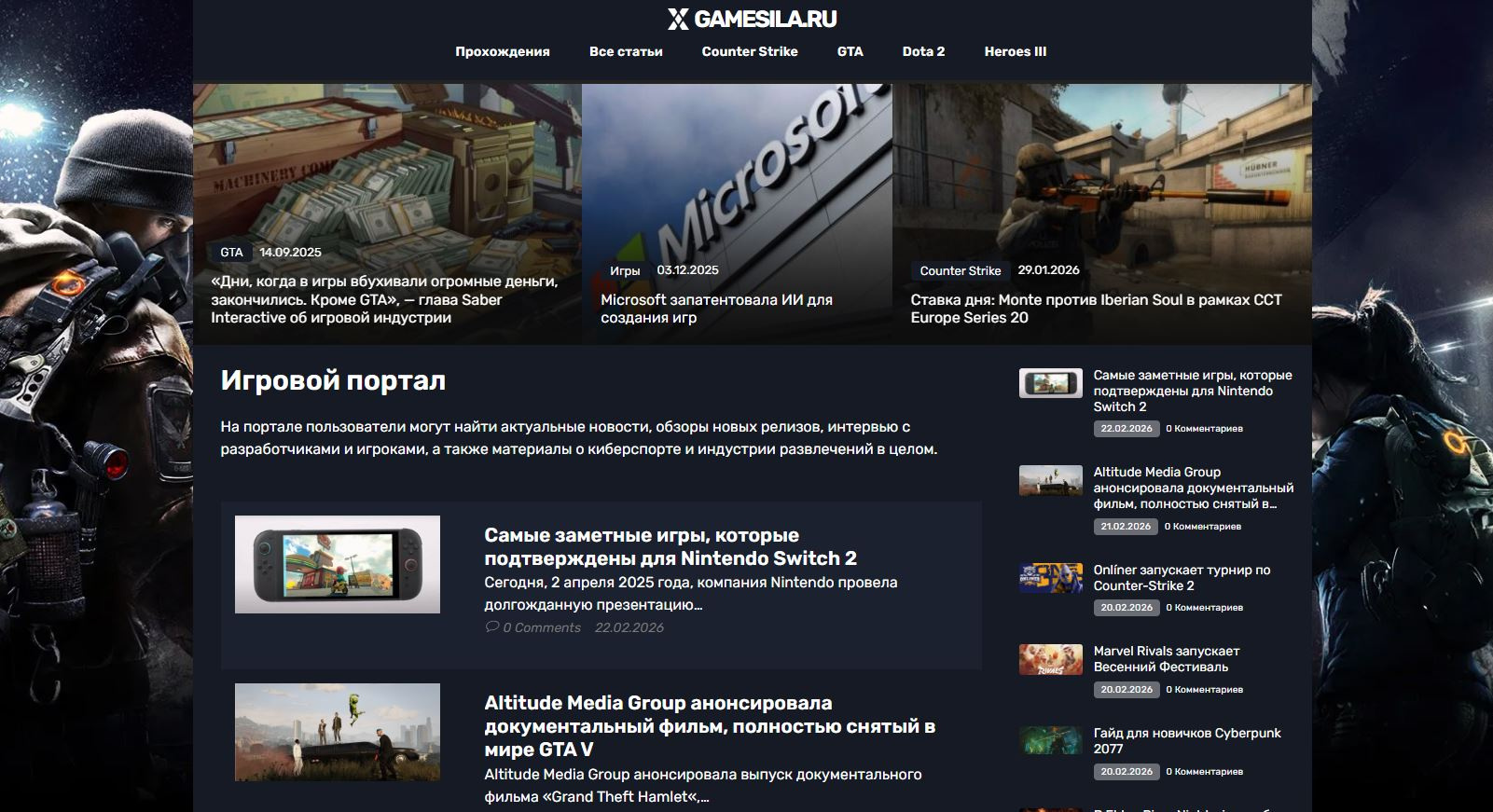Open the article Microsoft запатентовала ИИ для создания игр
1493x812 pixels.
[x=716, y=309]
